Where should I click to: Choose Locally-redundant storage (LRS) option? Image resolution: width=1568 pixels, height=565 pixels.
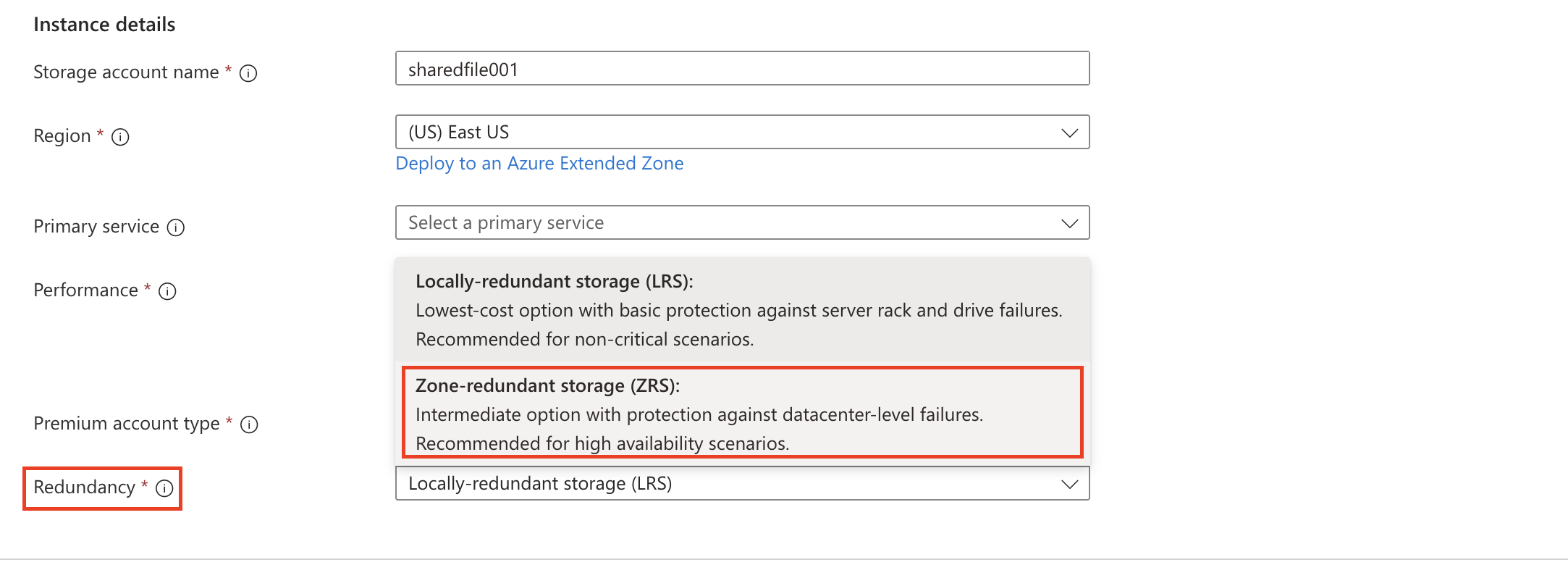click(x=743, y=310)
